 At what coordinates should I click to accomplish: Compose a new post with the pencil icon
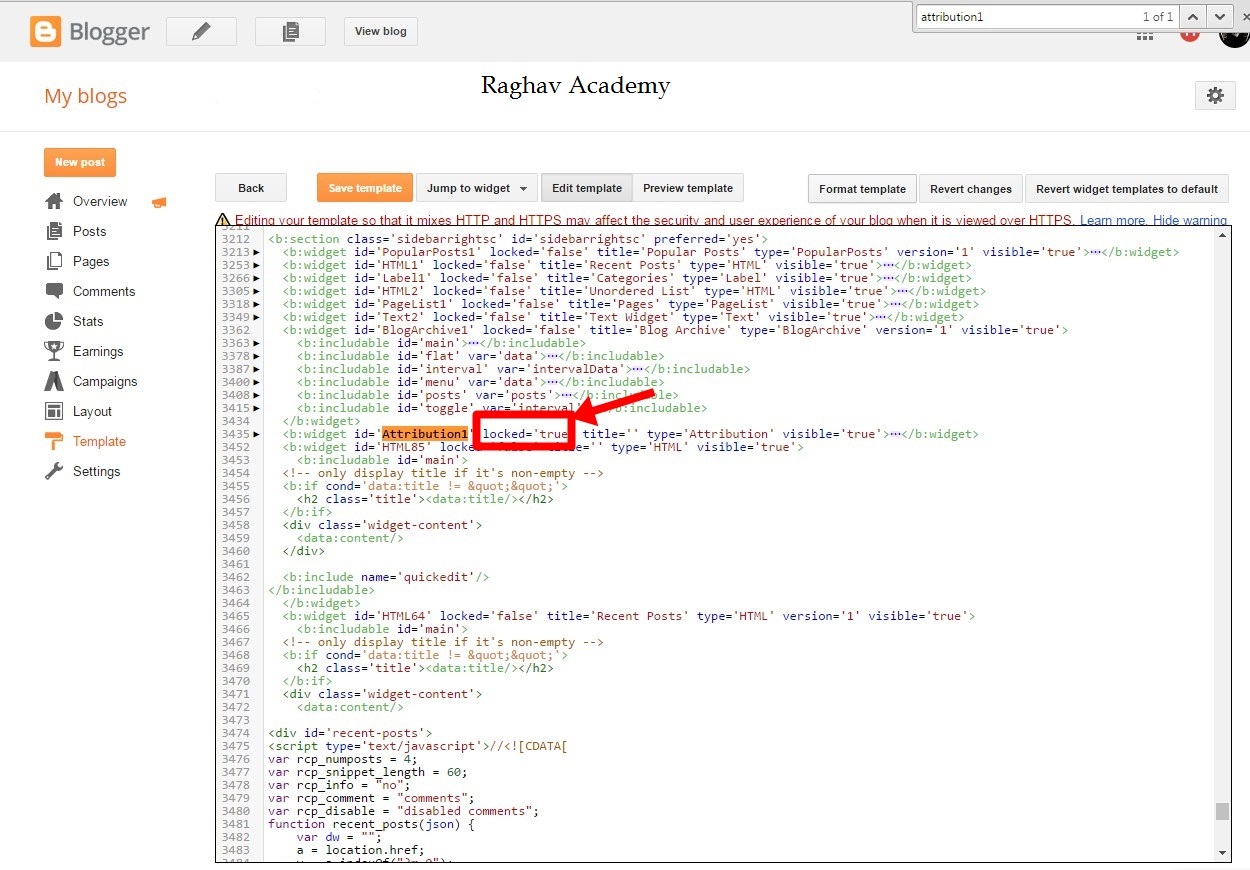click(x=200, y=31)
